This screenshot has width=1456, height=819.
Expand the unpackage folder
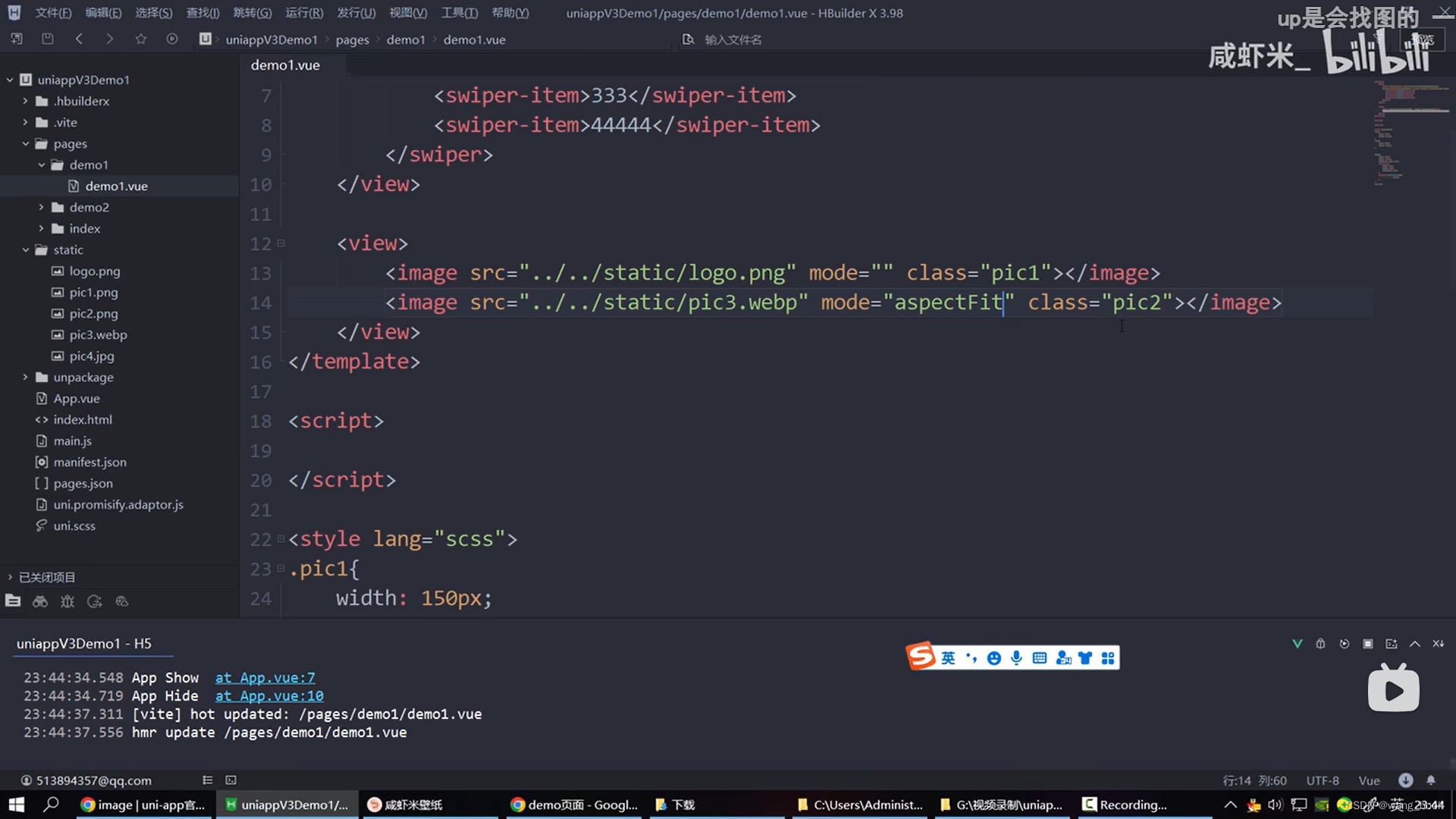coord(25,377)
